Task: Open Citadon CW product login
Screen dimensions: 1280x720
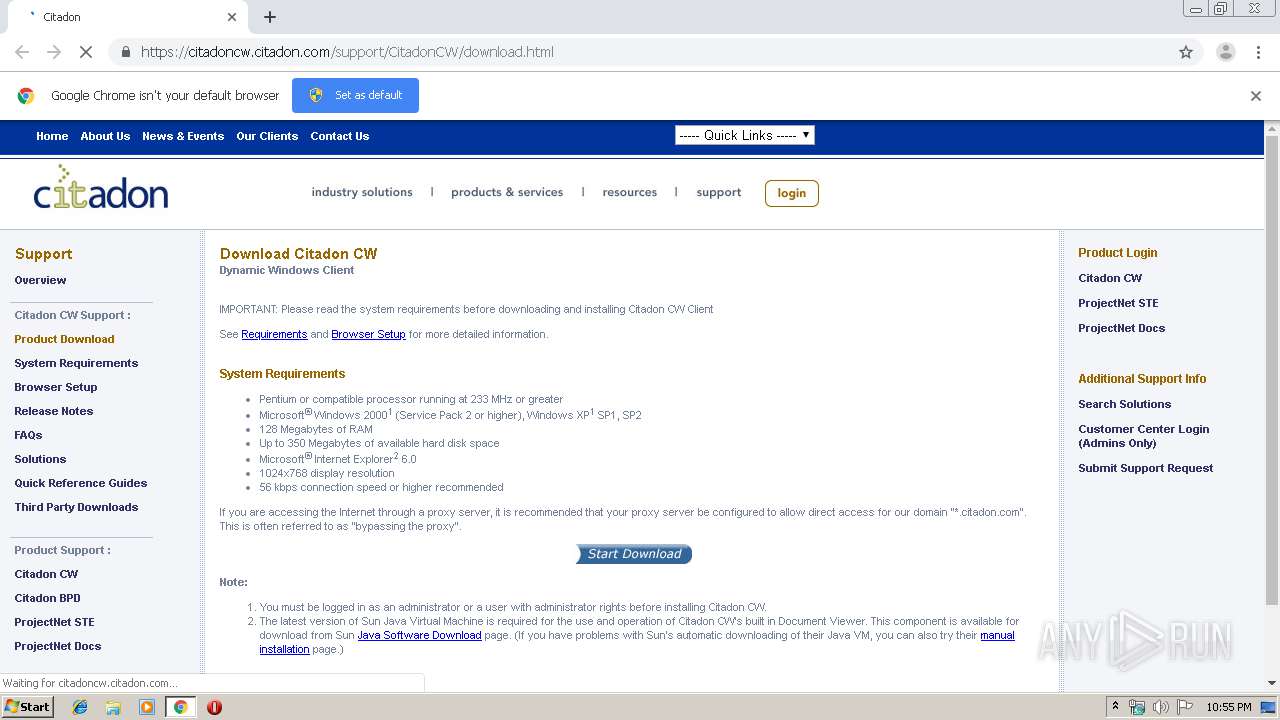Action: (x=1110, y=278)
